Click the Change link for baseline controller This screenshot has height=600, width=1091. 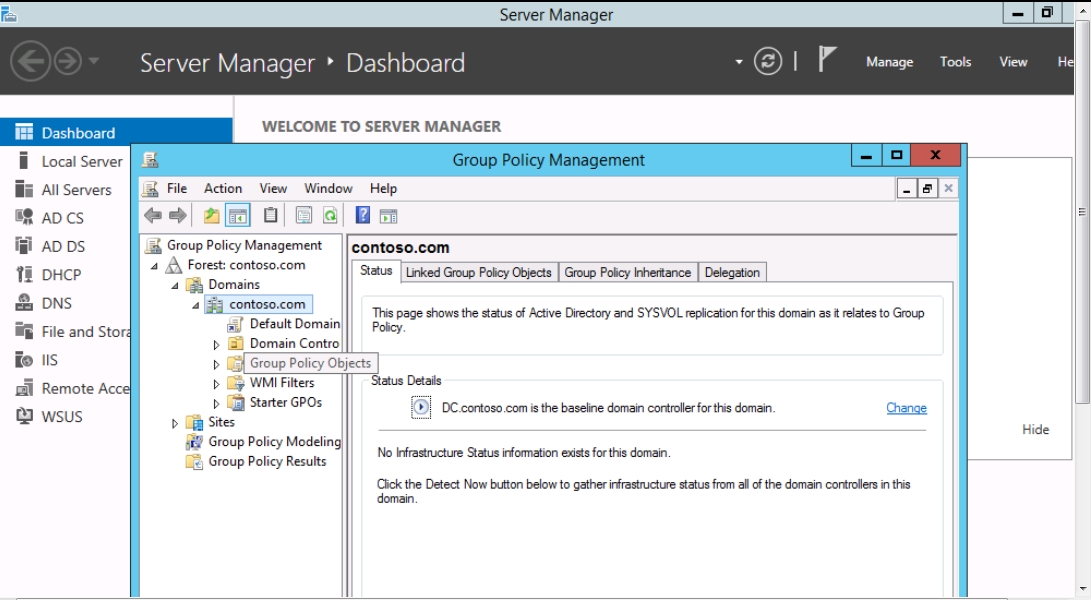coord(906,408)
